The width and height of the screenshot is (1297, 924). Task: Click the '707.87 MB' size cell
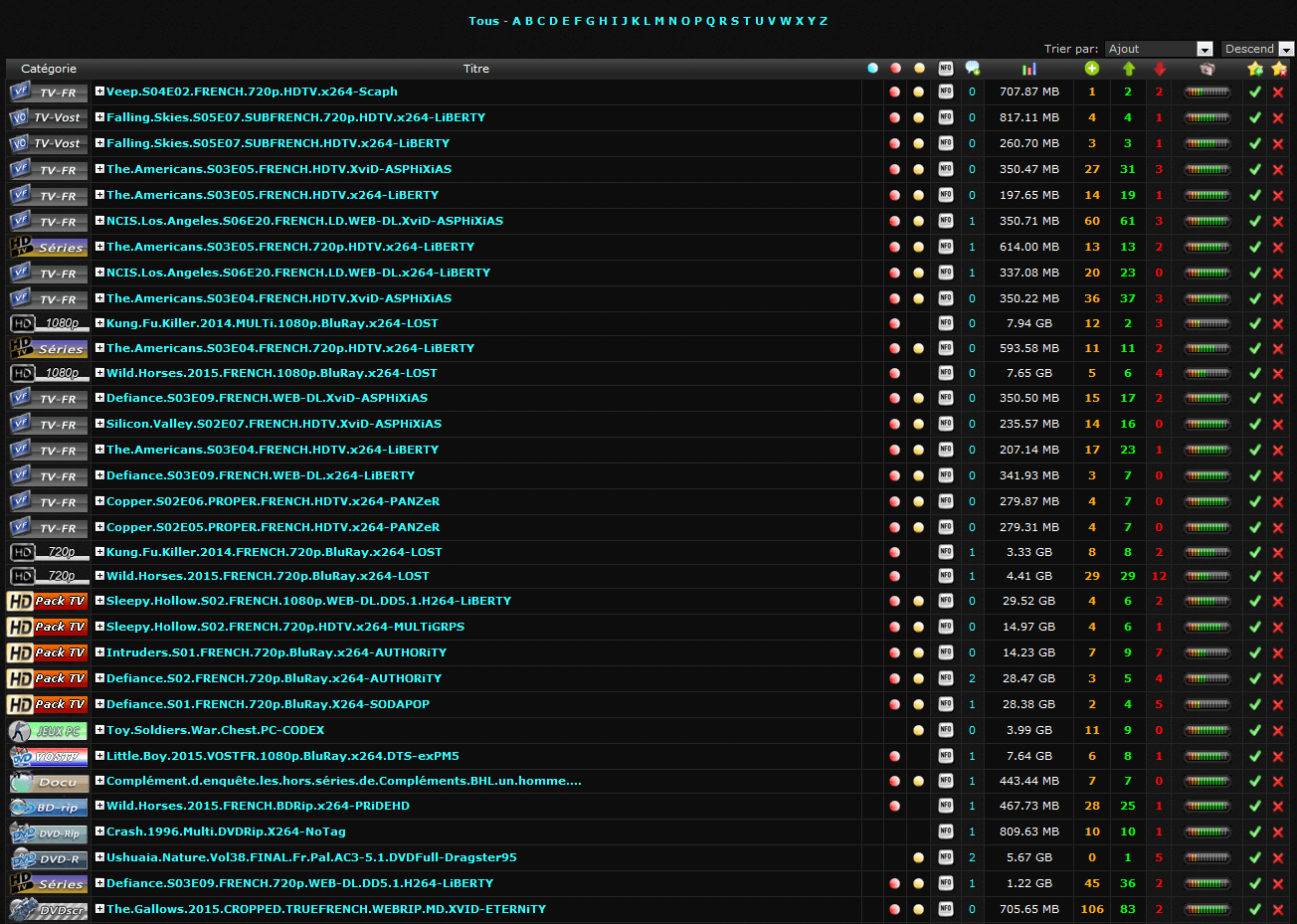1028,92
